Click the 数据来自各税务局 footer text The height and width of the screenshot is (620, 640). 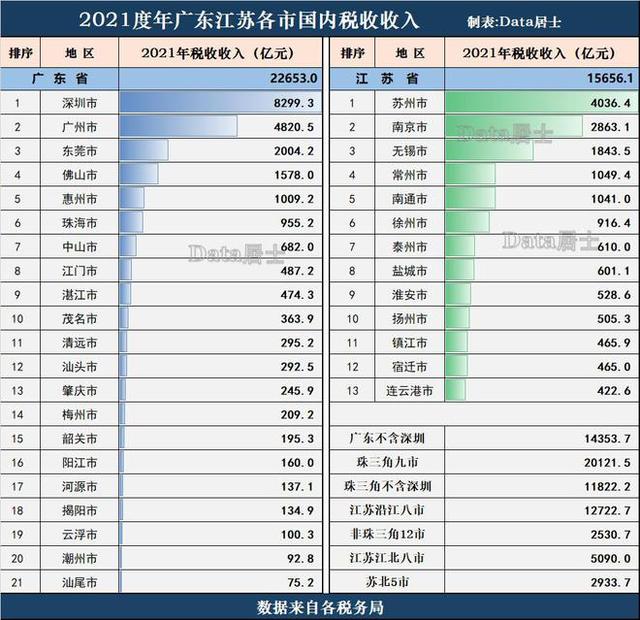pos(320,606)
